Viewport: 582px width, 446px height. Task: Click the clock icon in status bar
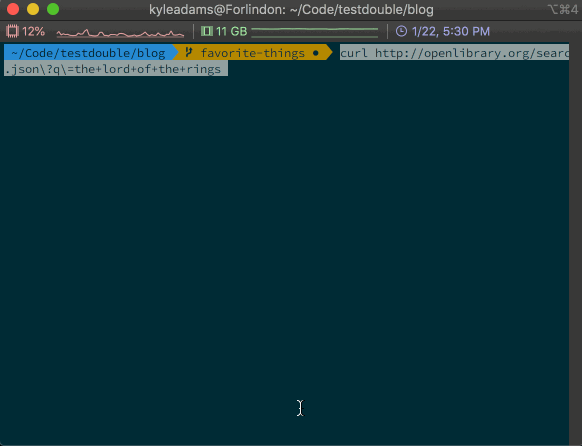pyautogui.click(x=401, y=31)
